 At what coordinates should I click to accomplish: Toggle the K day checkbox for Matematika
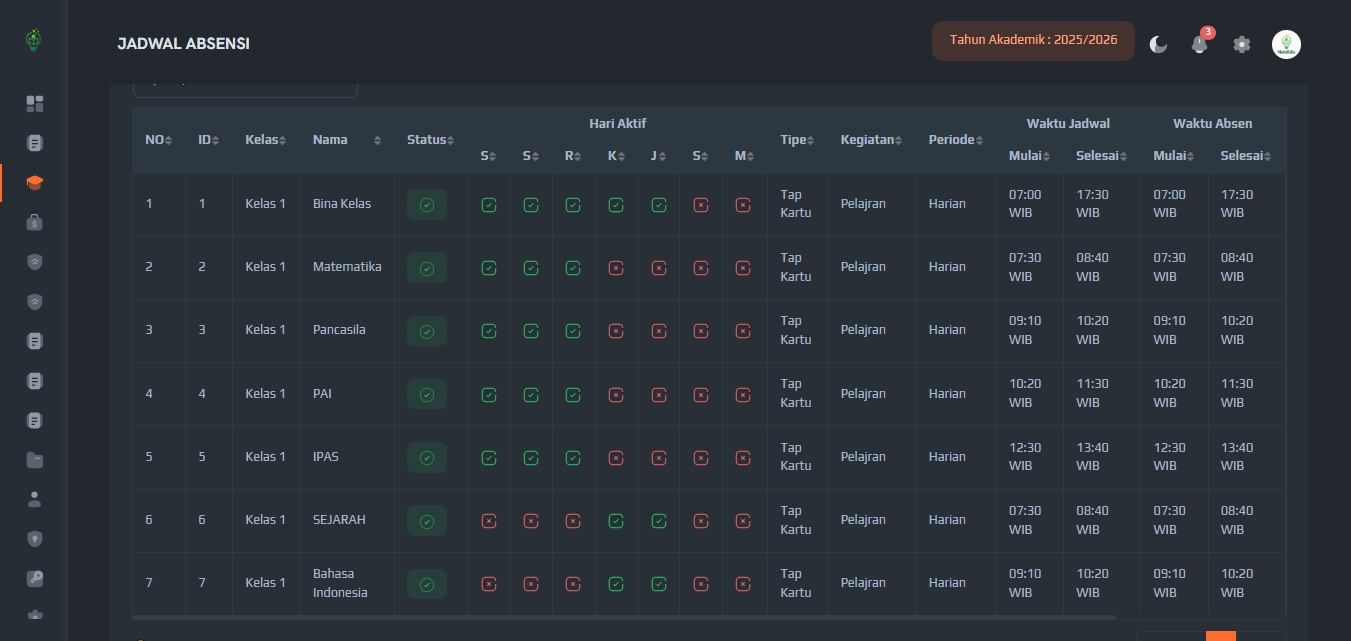coord(616,268)
